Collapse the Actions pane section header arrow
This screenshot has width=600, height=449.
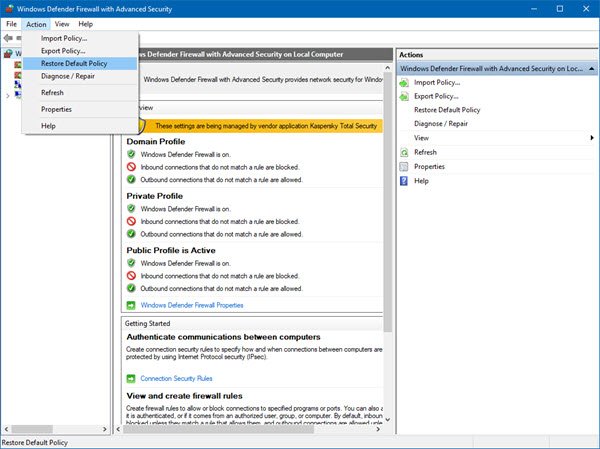pyautogui.click(x=592, y=69)
